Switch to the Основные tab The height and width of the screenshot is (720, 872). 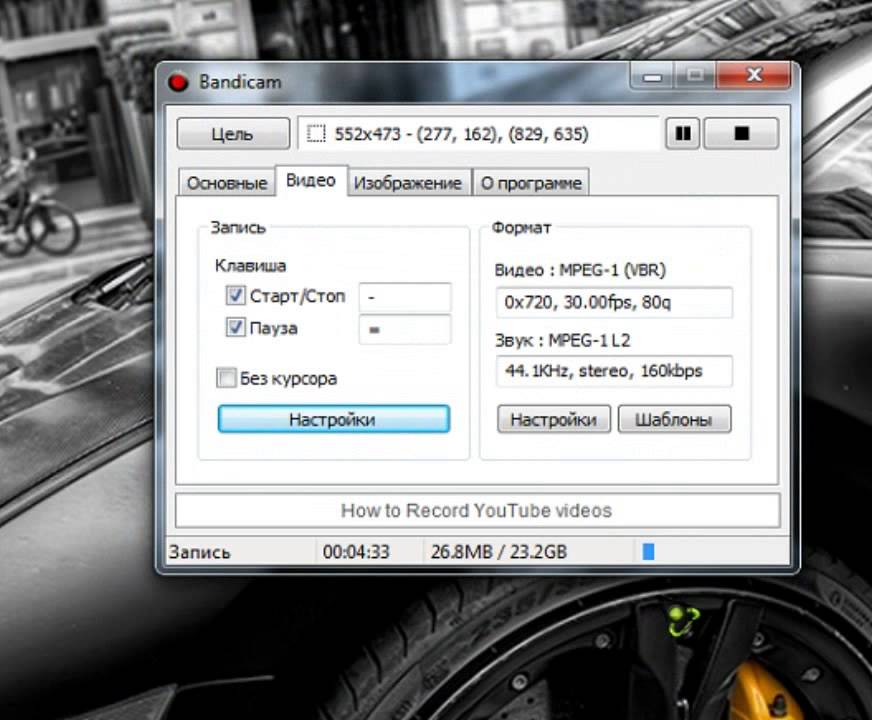point(227,183)
